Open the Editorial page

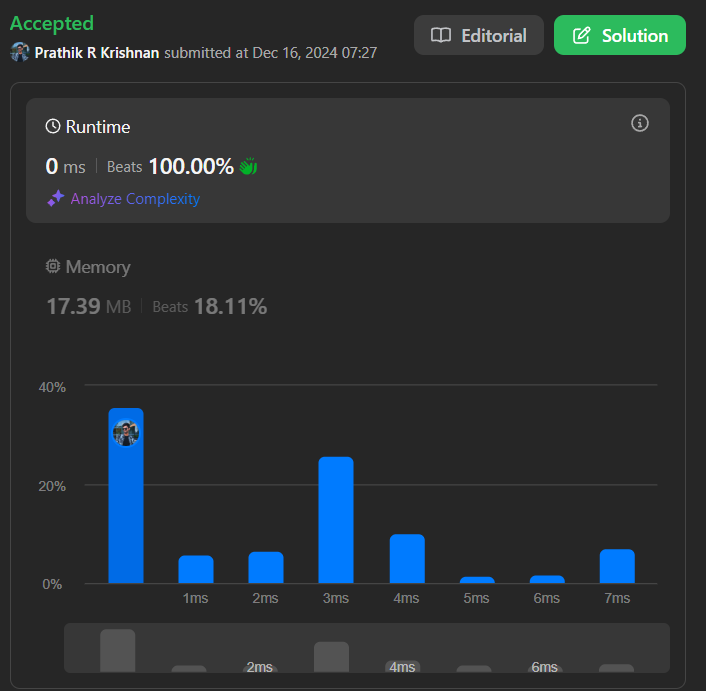(479, 35)
